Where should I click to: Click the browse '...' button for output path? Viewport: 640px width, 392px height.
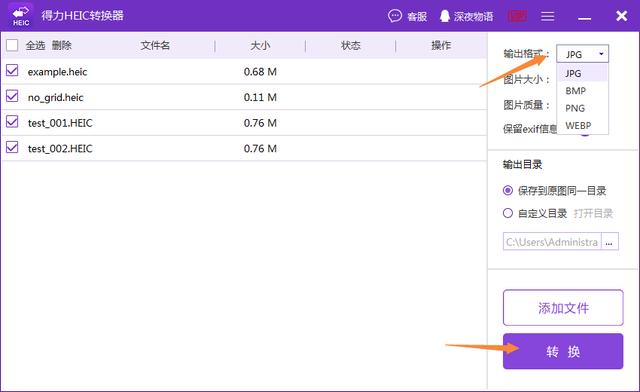click(x=609, y=242)
